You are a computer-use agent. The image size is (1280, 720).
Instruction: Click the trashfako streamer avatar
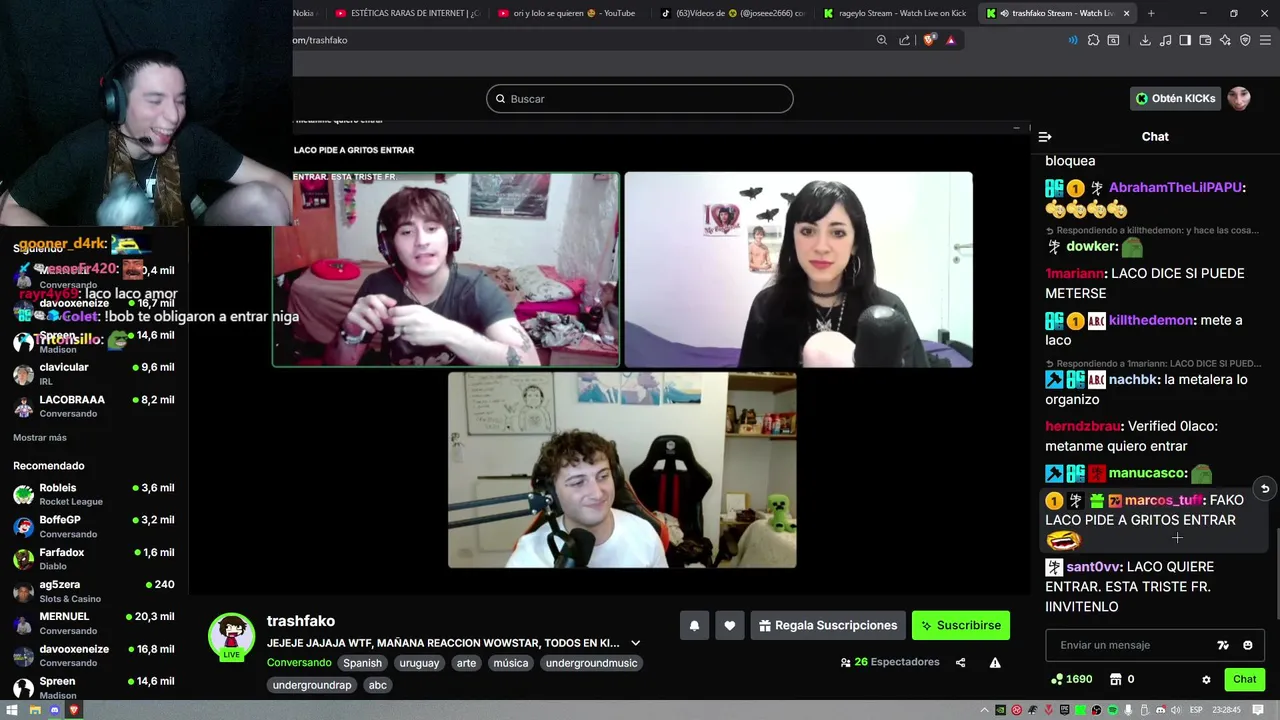[x=232, y=636]
